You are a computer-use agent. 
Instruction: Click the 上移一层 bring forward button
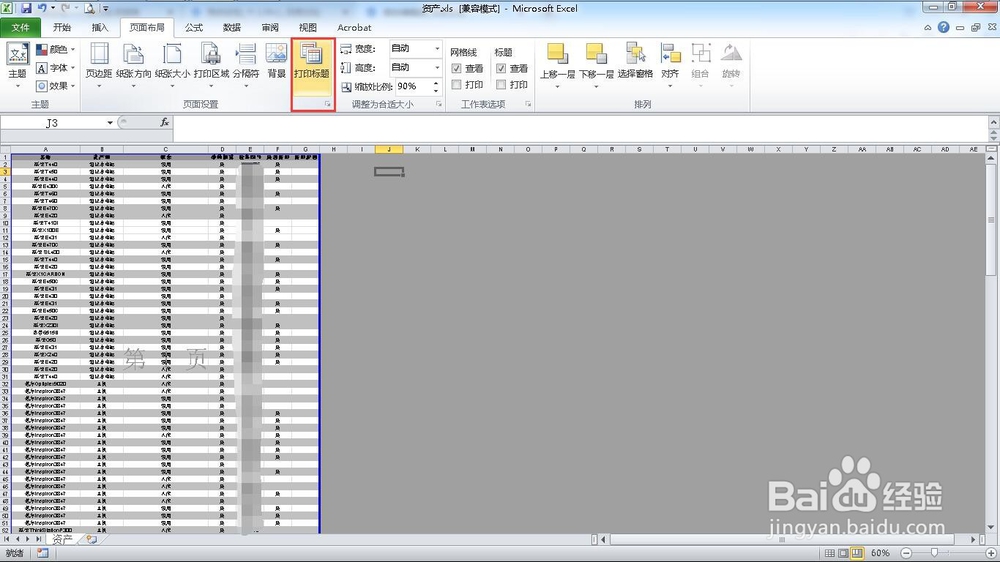(557, 66)
